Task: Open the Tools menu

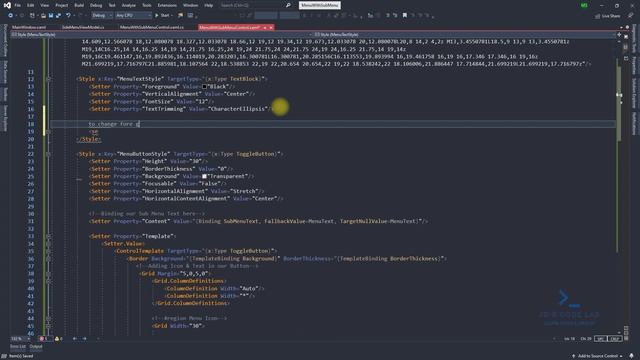Action: pyautogui.click(x=147, y=5)
